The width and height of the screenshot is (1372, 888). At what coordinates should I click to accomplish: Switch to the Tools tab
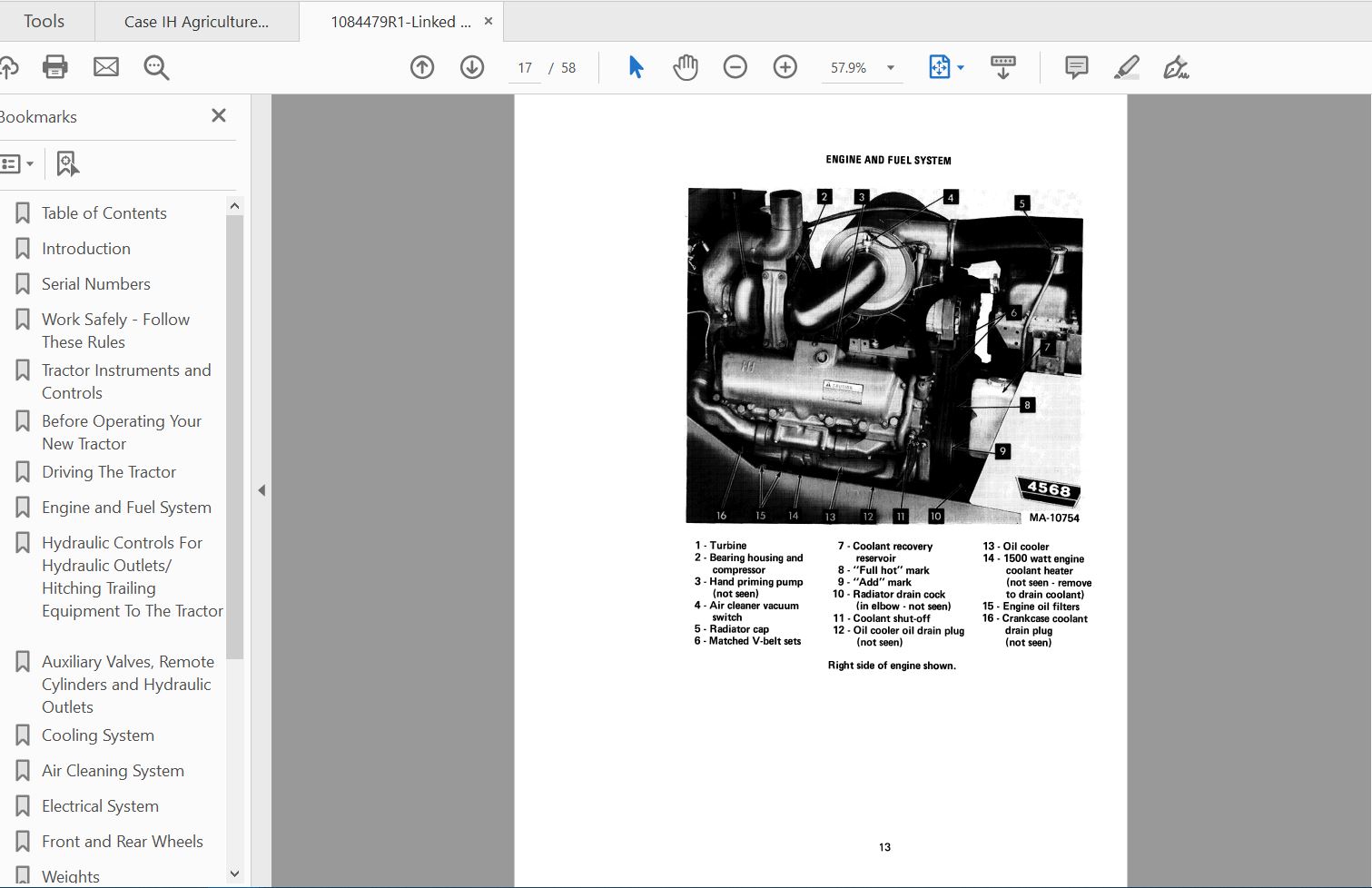coord(43,21)
